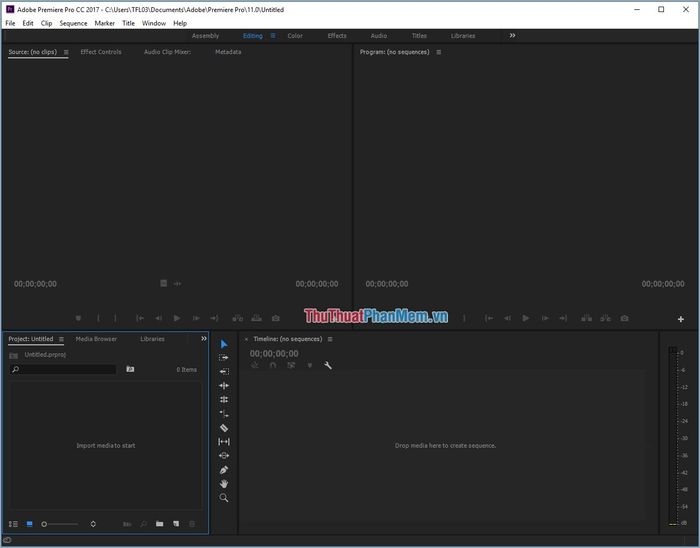Step forward one frame in Source monitor

point(196,318)
